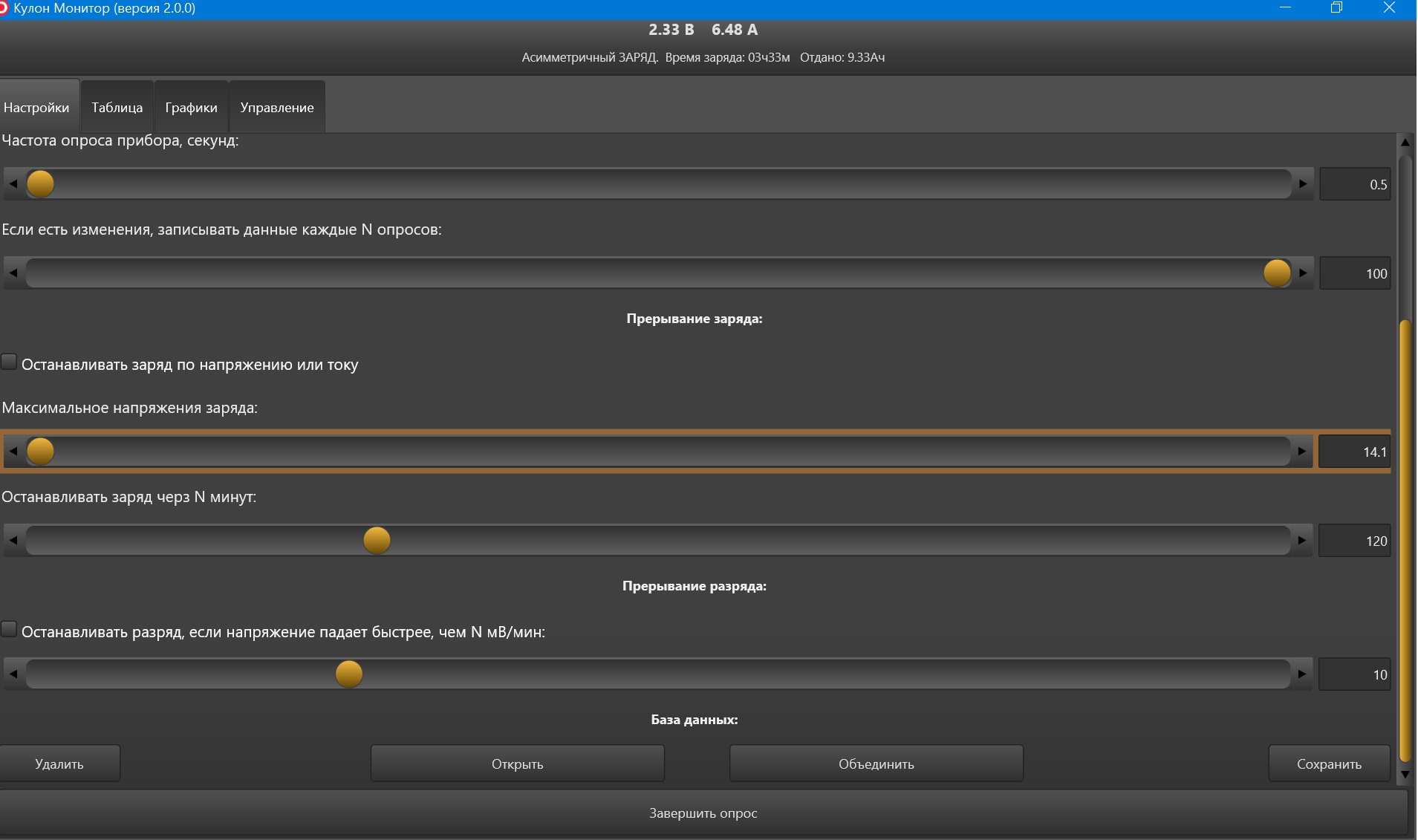1418x840 pixels.
Task: Click Завершить опрос button
Action: (x=703, y=813)
